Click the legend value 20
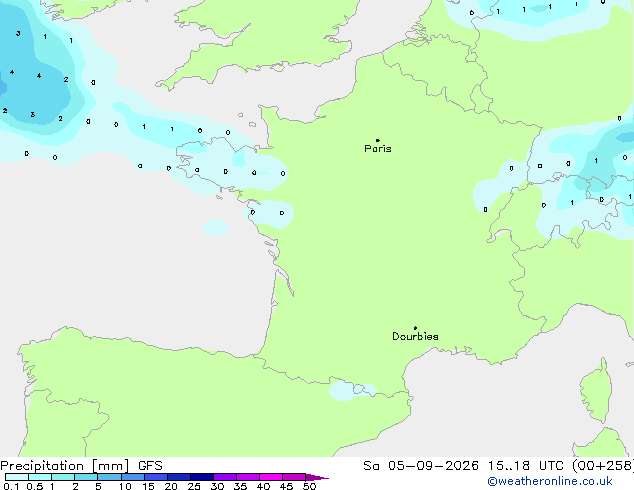 (171, 486)
